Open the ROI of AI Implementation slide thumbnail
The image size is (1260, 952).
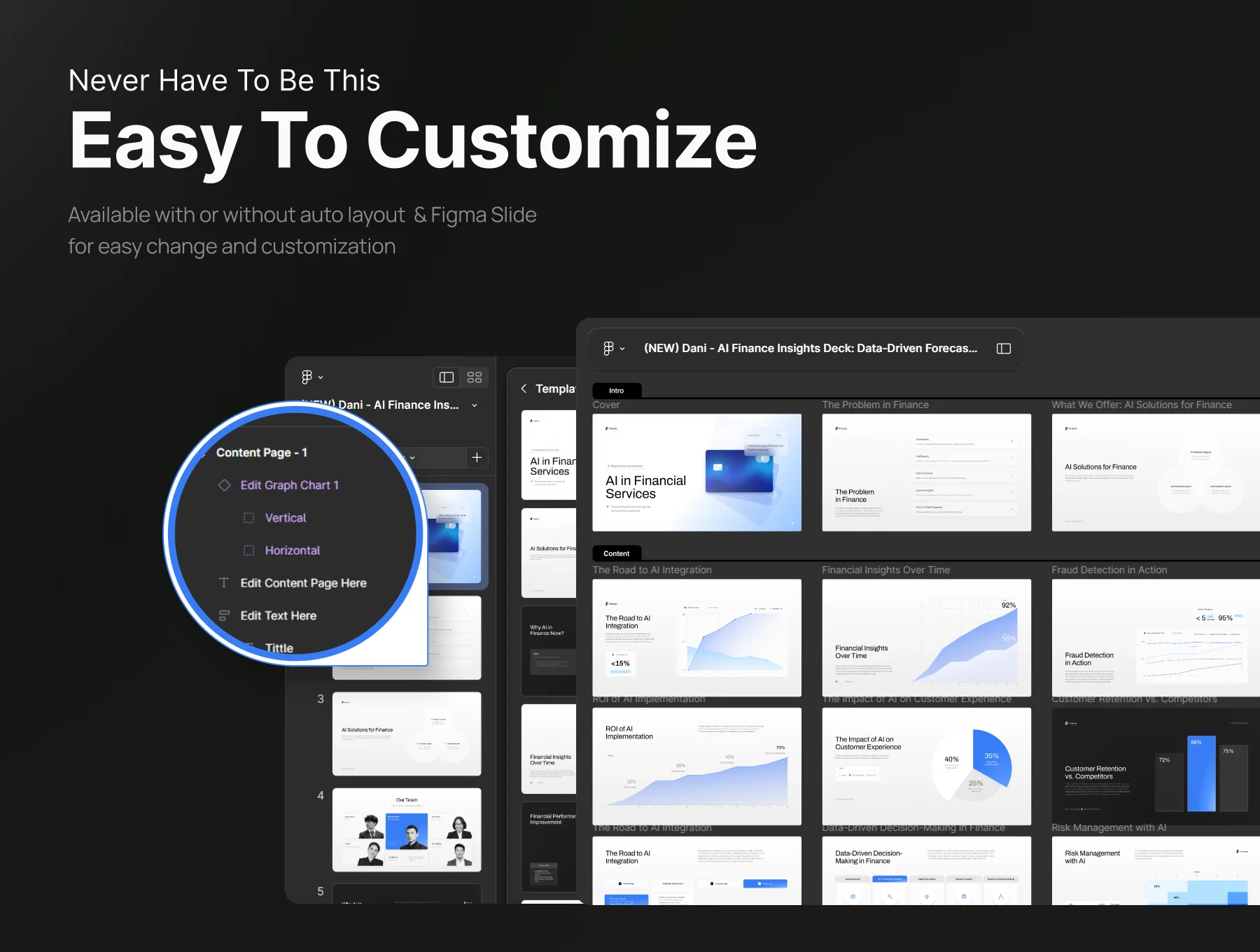click(697, 766)
